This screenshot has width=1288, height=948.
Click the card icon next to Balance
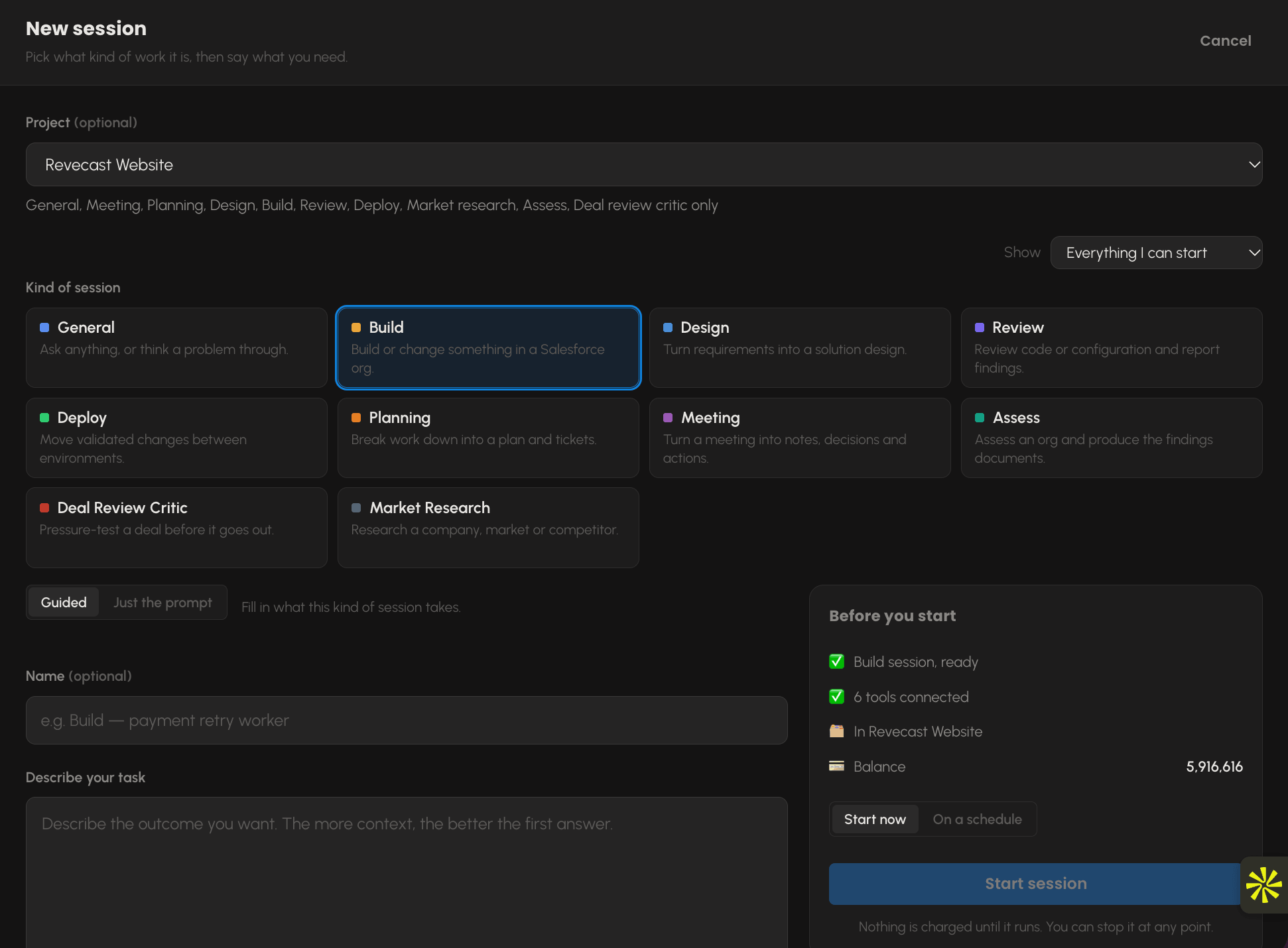coord(837,766)
